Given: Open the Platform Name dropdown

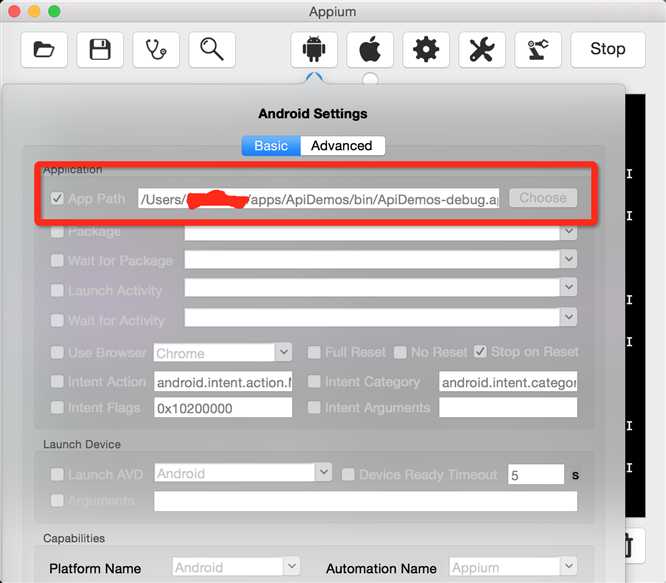Looking at the screenshot, I should pyautogui.click(x=292, y=566).
